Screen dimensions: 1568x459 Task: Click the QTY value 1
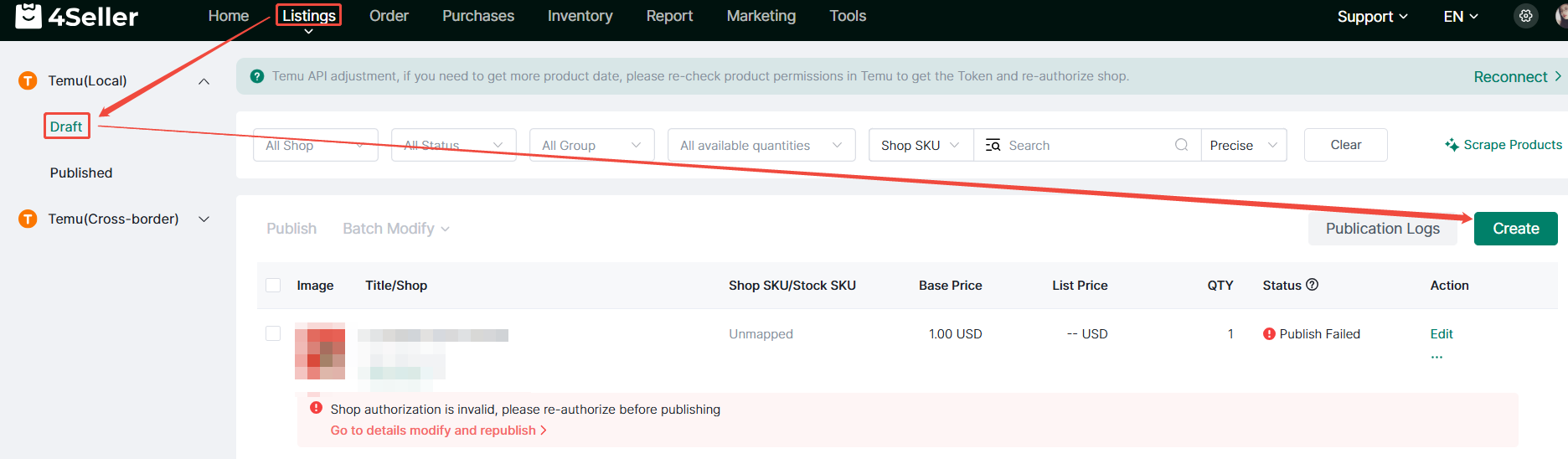[1230, 333]
